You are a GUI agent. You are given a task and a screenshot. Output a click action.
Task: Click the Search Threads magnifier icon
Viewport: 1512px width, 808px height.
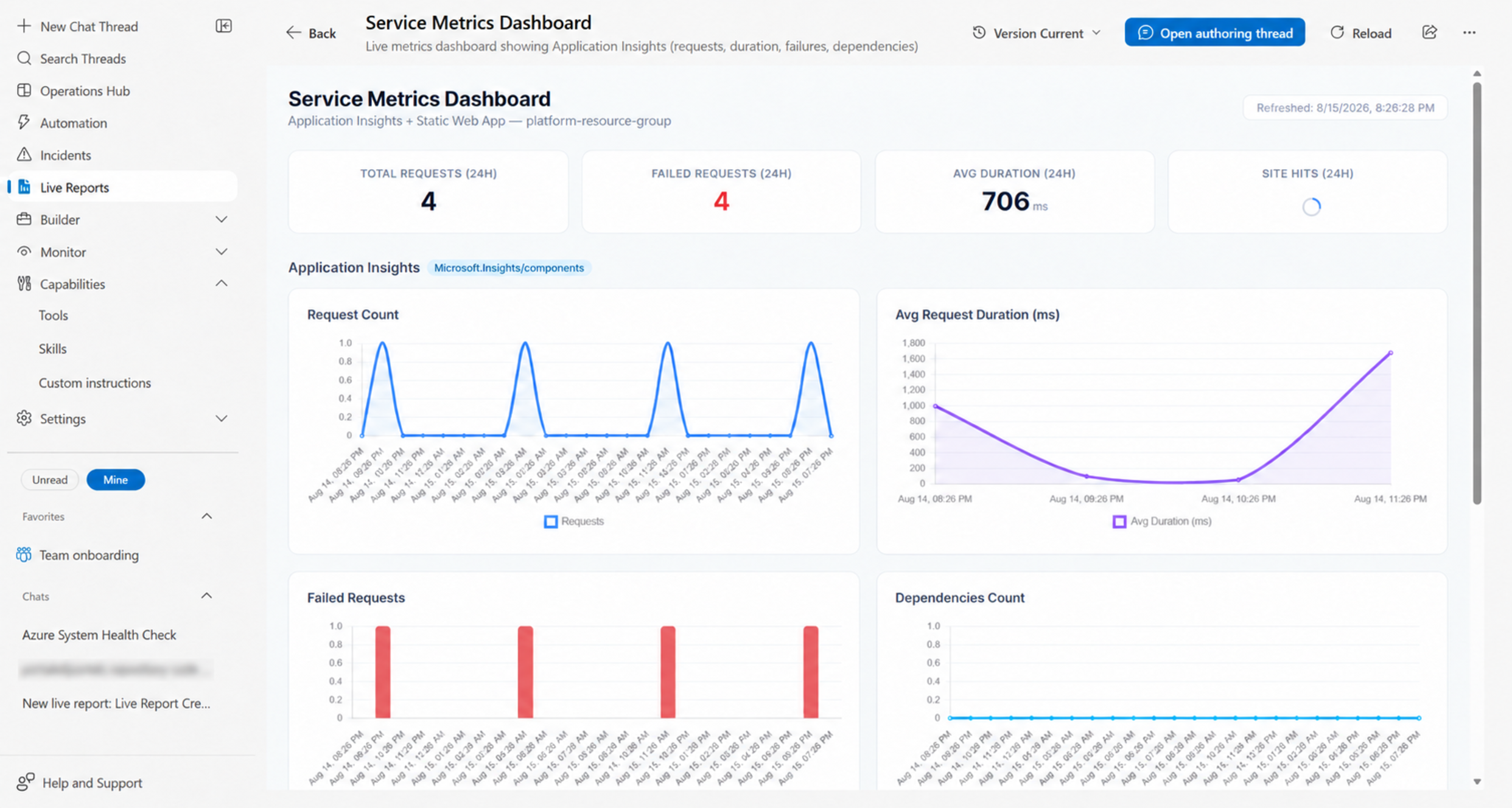[24, 58]
